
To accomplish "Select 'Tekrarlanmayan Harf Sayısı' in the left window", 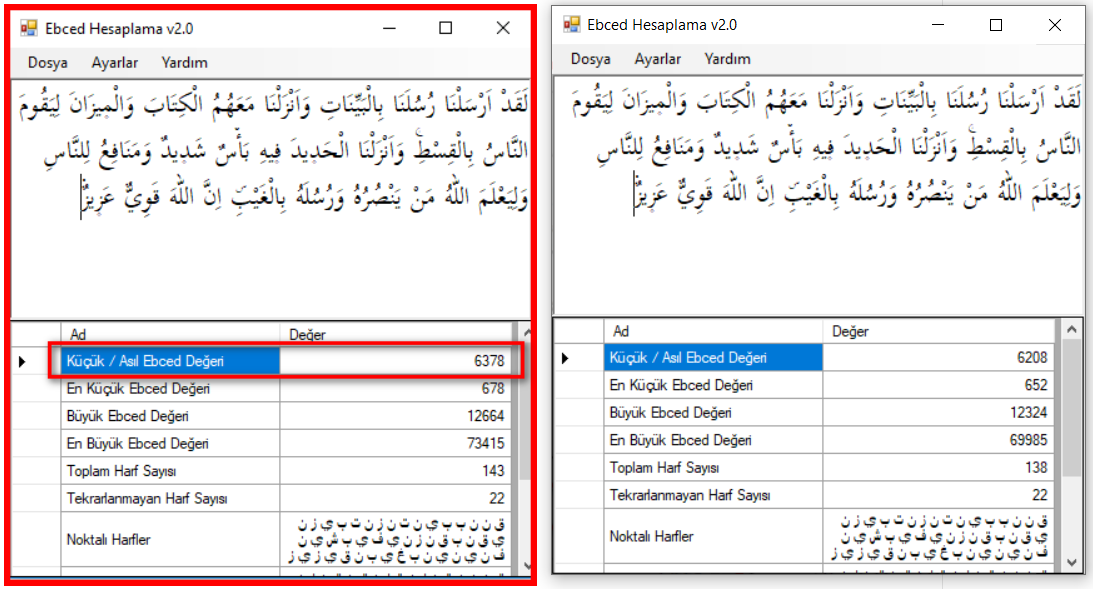I will pyautogui.click(x=147, y=498).
